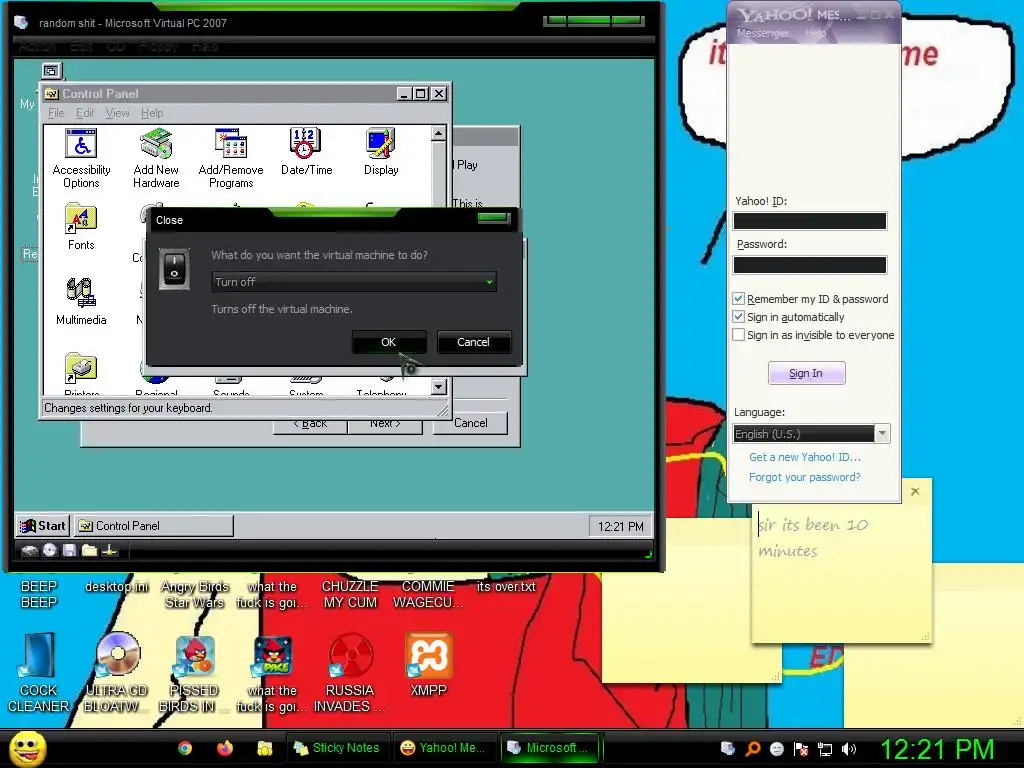1024x768 pixels.
Task: Click the Virtual PC floppy status icon
Action: [69, 551]
